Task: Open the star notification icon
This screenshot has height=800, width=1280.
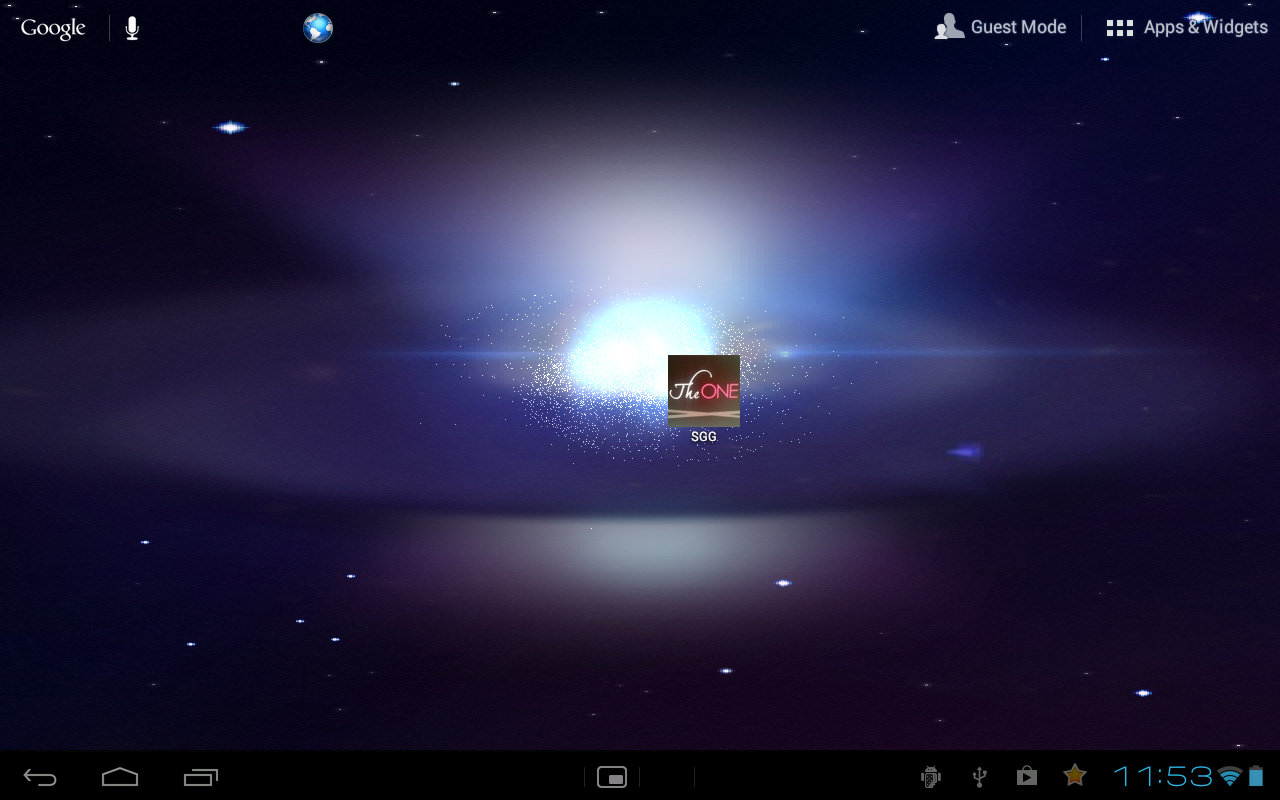Action: pos(1075,775)
